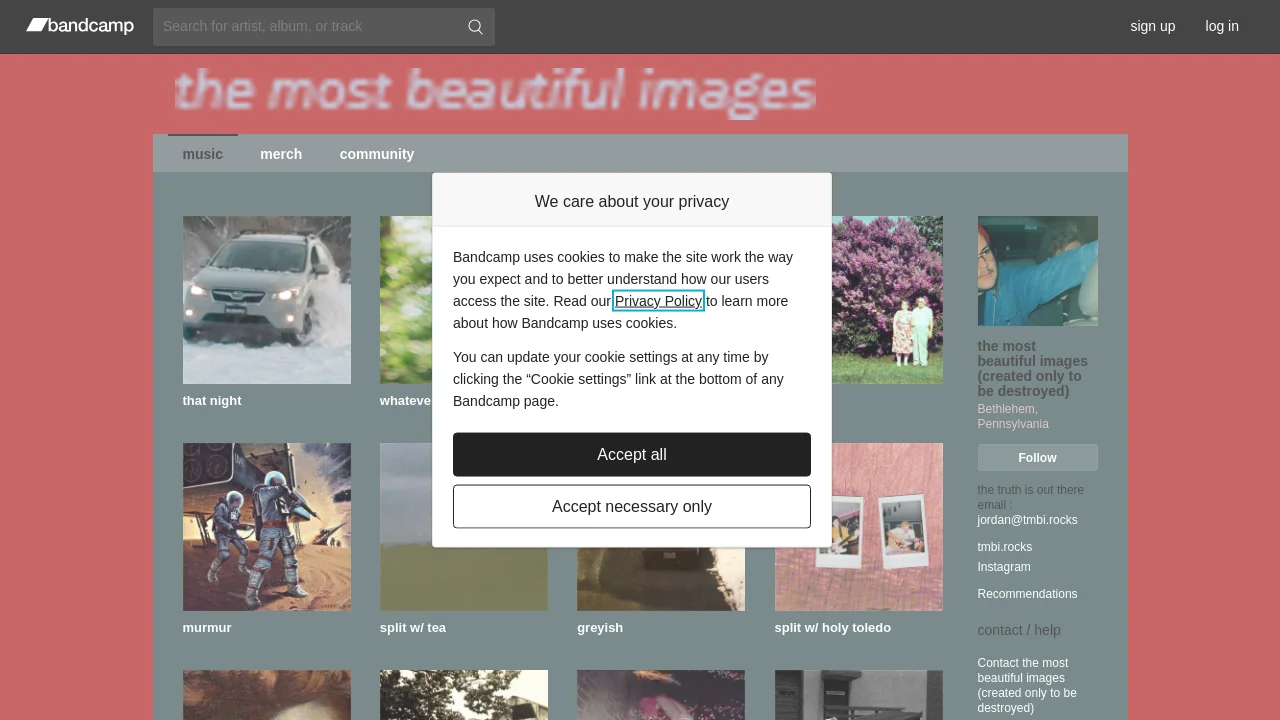The image size is (1280, 720).
Task: Open the Privacy Policy link
Action: (658, 301)
